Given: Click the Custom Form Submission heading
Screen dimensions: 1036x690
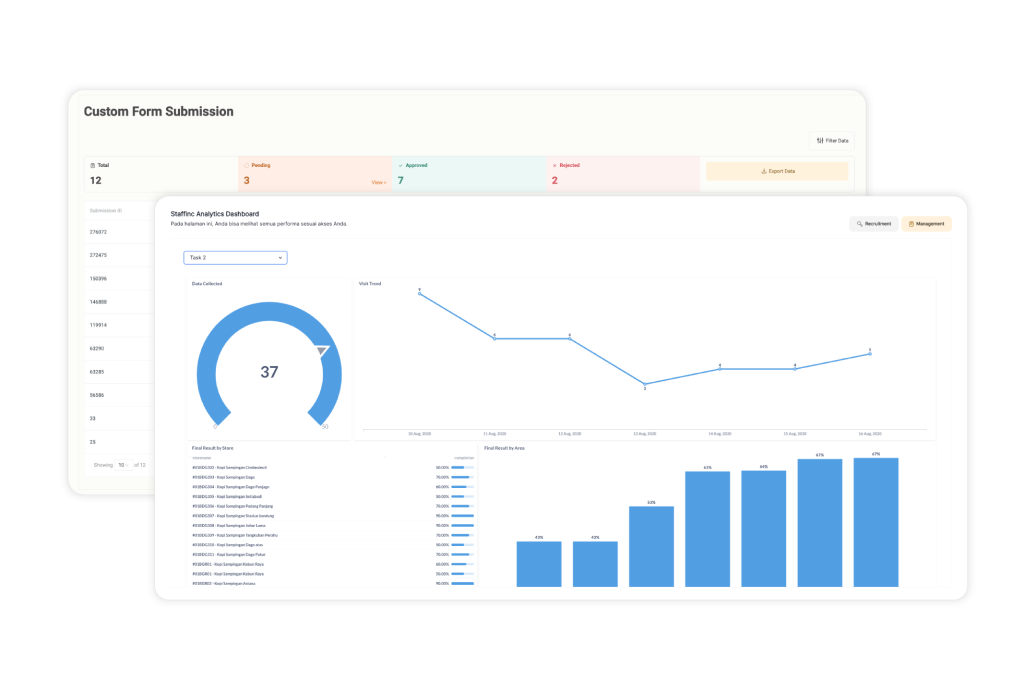Looking at the screenshot, I should pyautogui.click(x=159, y=112).
